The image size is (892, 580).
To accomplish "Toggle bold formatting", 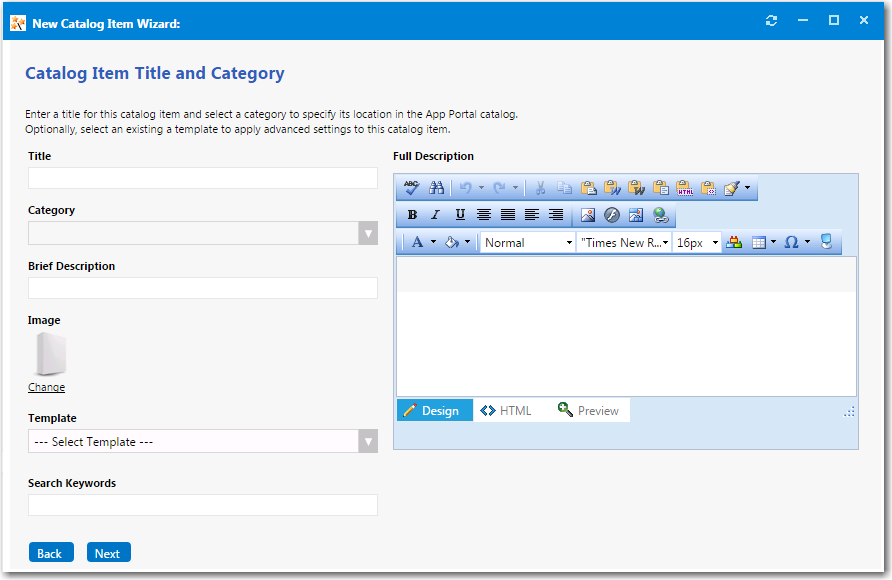I will tap(412, 215).
